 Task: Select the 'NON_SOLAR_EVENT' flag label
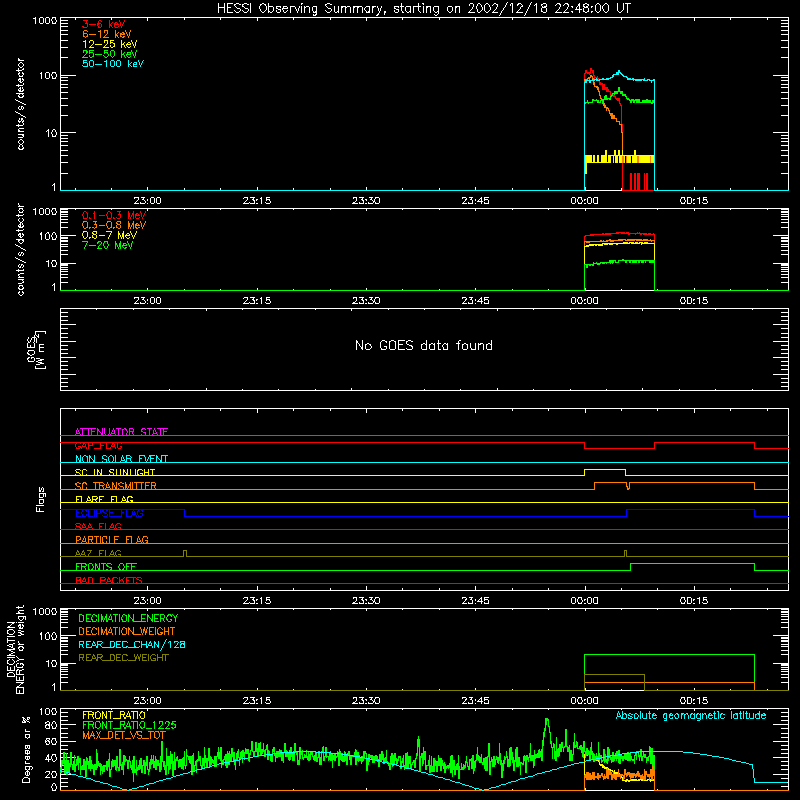click(x=121, y=459)
